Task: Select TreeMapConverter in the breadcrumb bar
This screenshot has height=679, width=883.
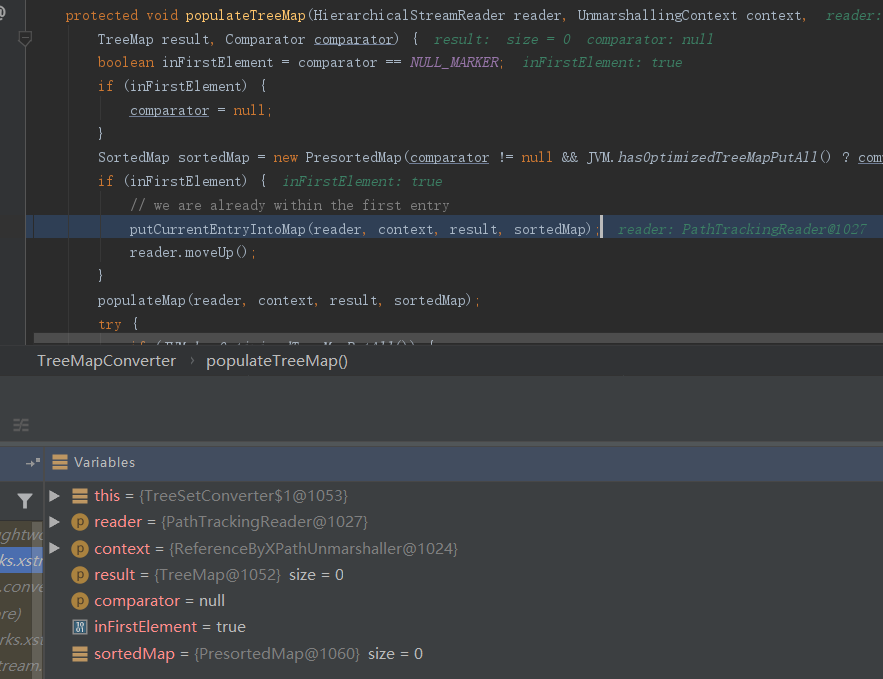Action: pyautogui.click(x=106, y=361)
